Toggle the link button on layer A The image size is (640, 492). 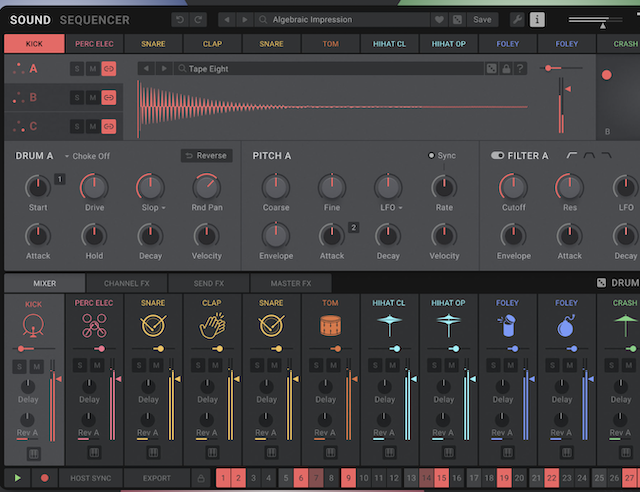109,69
